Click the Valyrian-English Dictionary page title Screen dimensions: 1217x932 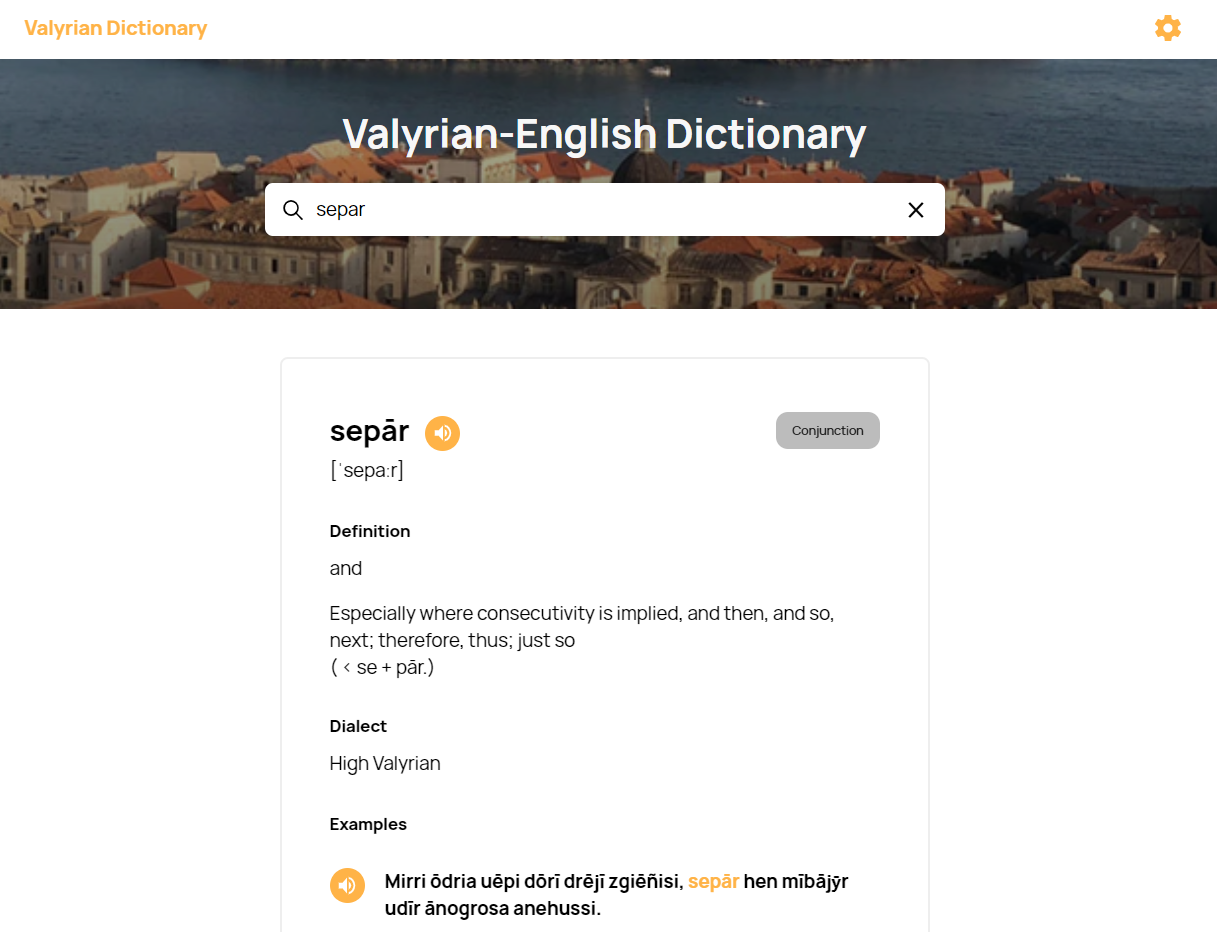click(x=603, y=134)
